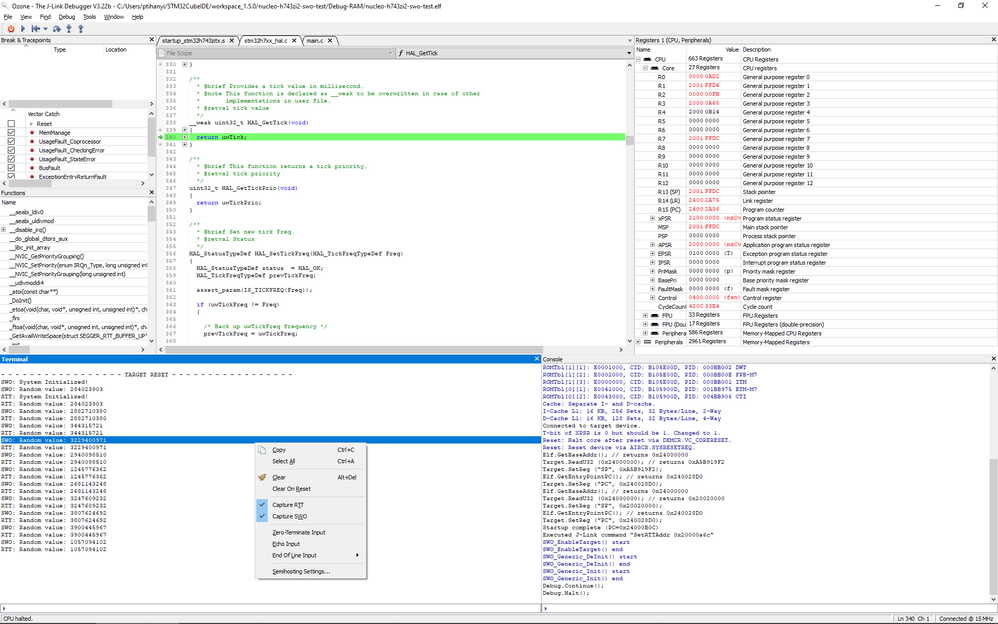Open End Of Line Input submenu
This screenshot has width=998, height=624.
click(x=311, y=555)
